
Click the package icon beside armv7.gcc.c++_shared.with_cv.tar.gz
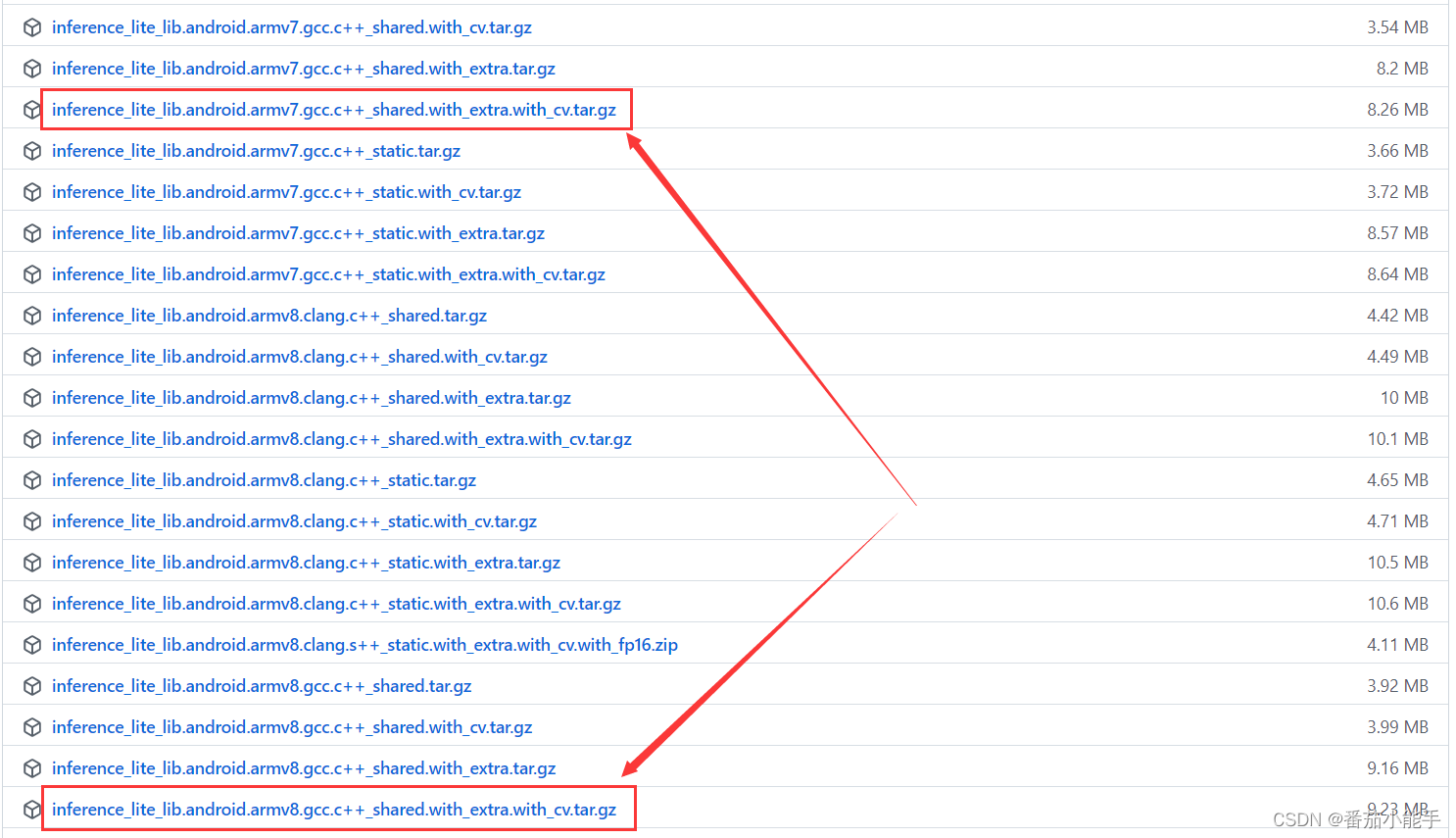(31, 26)
